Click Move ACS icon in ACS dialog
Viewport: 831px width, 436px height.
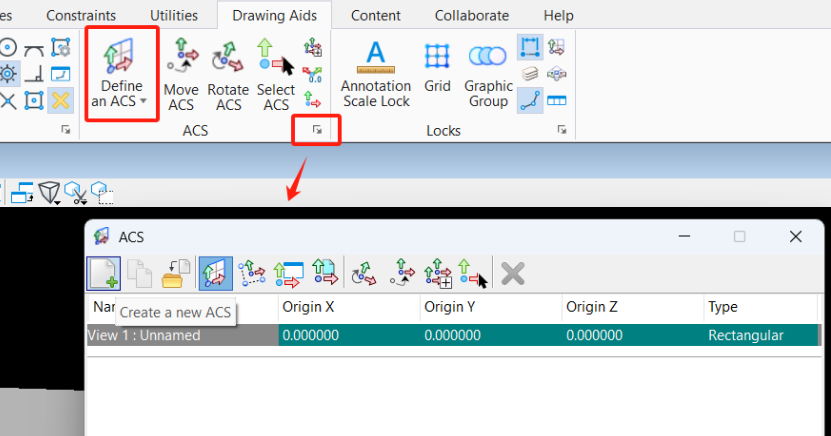click(x=402, y=272)
